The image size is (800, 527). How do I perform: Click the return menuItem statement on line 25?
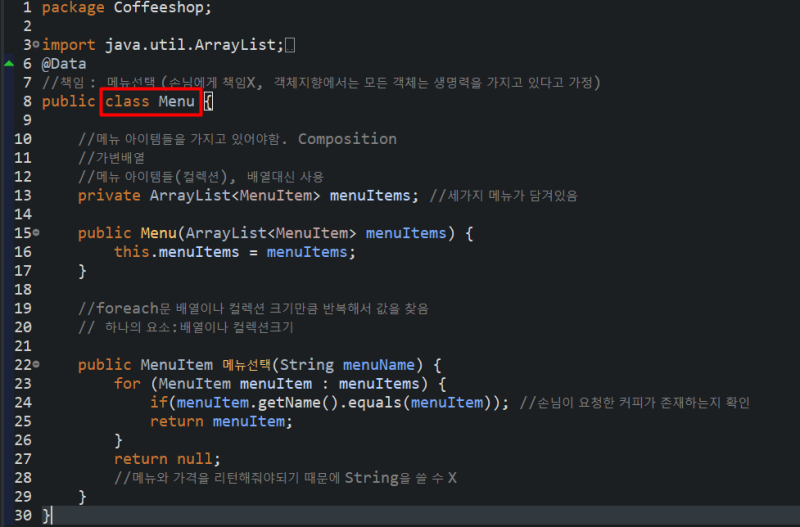point(221,421)
